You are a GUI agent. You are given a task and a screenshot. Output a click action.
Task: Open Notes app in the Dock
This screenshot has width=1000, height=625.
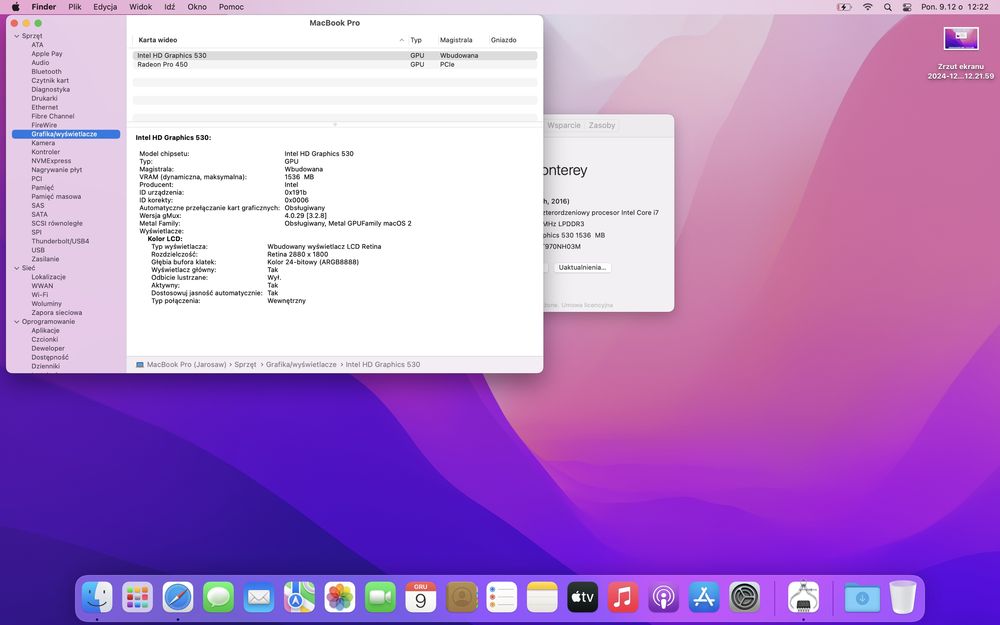coord(542,598)
